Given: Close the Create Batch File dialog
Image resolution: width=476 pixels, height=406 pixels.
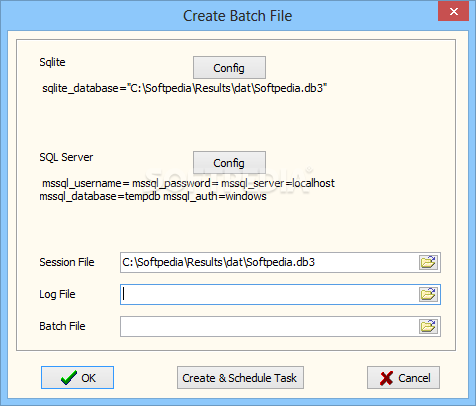Looking at the screenshot, I should [453, 11].
